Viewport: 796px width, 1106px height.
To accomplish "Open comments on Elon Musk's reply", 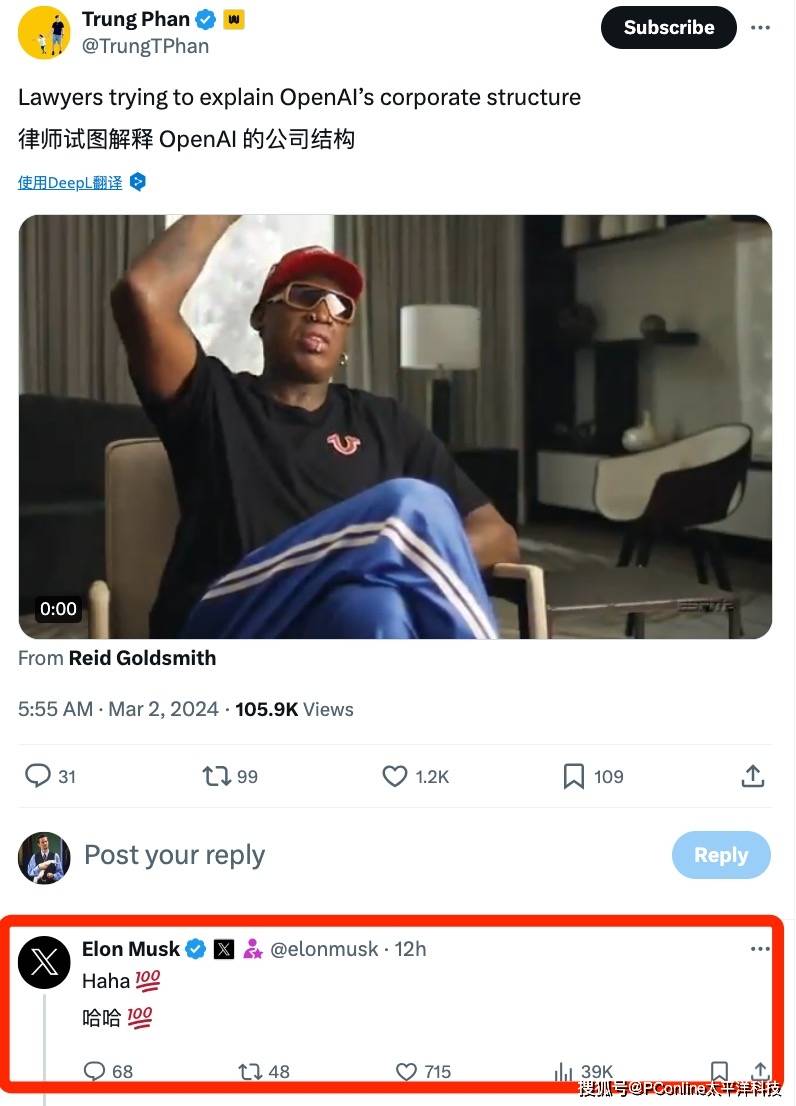I will 94,1071.
